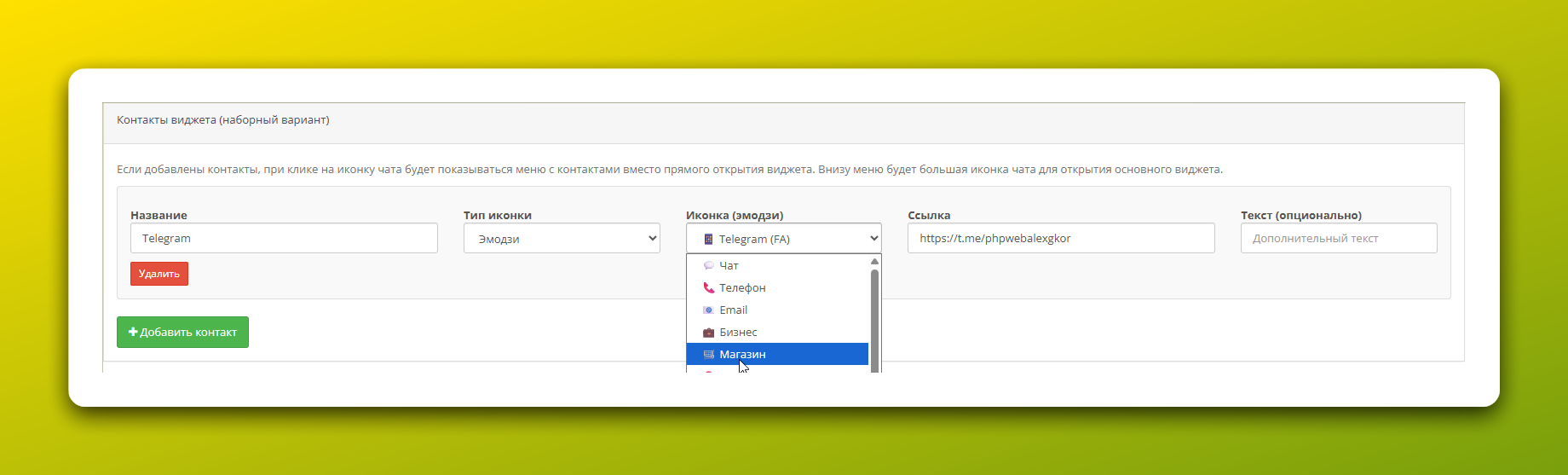The width and height of the screenshot is (1568, 475).
Task: Choose the Чат option from the list
Action: point(729,266)
